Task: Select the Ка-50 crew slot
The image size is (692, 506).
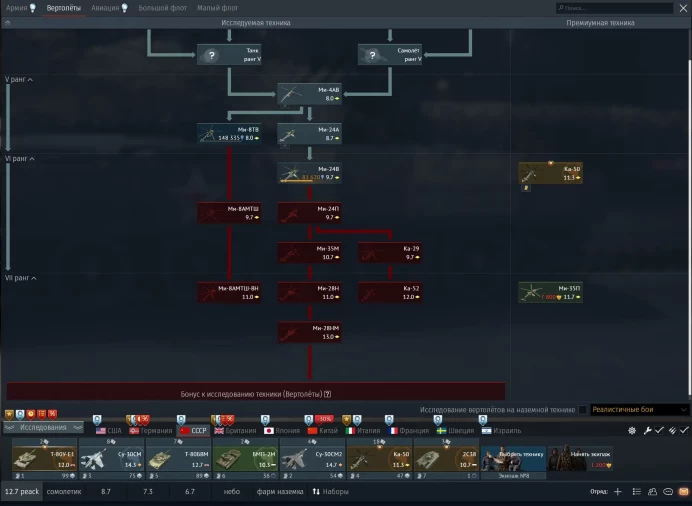Action: 380,459
